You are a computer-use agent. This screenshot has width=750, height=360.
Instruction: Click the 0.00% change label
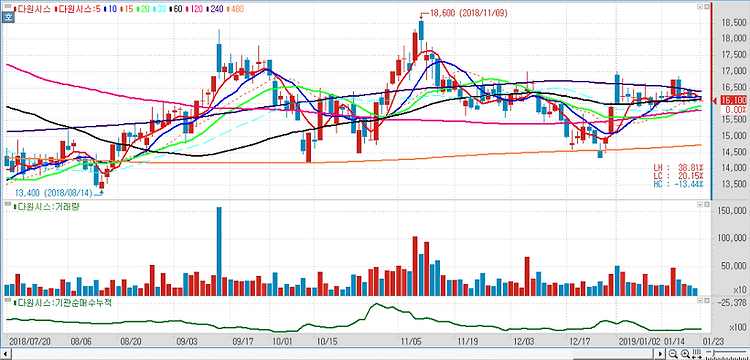click(733, 109)
